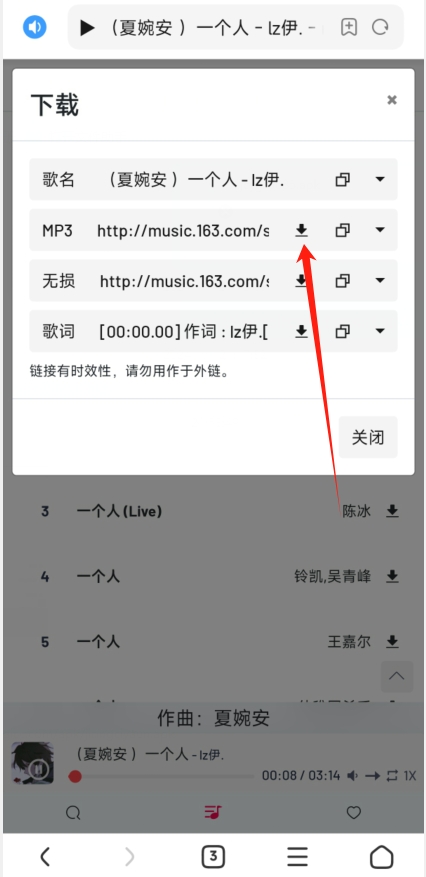Copy the MP3 link
This screenshot has width=426, height=877.
(343, 230)
